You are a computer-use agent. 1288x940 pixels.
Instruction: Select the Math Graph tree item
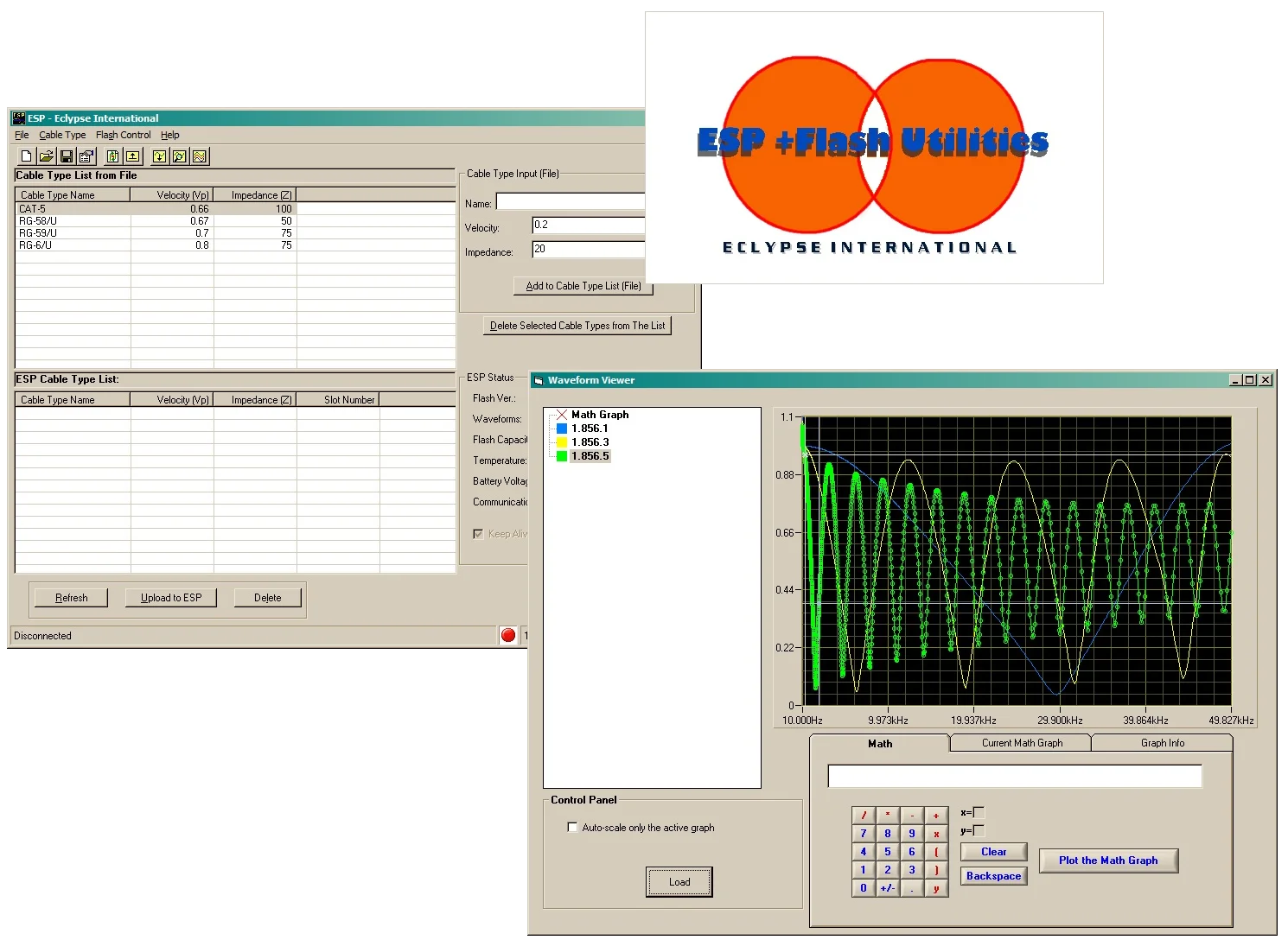(x=600, y=415)
